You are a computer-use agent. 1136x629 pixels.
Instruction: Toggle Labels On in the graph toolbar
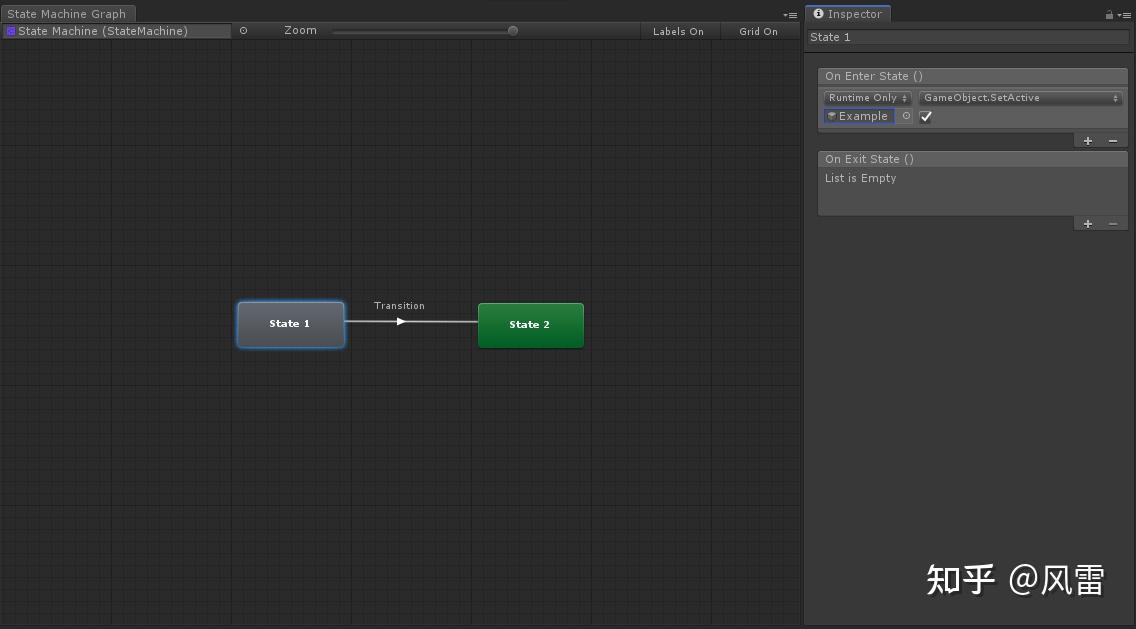pyautogui.click(x=679, y=31)
